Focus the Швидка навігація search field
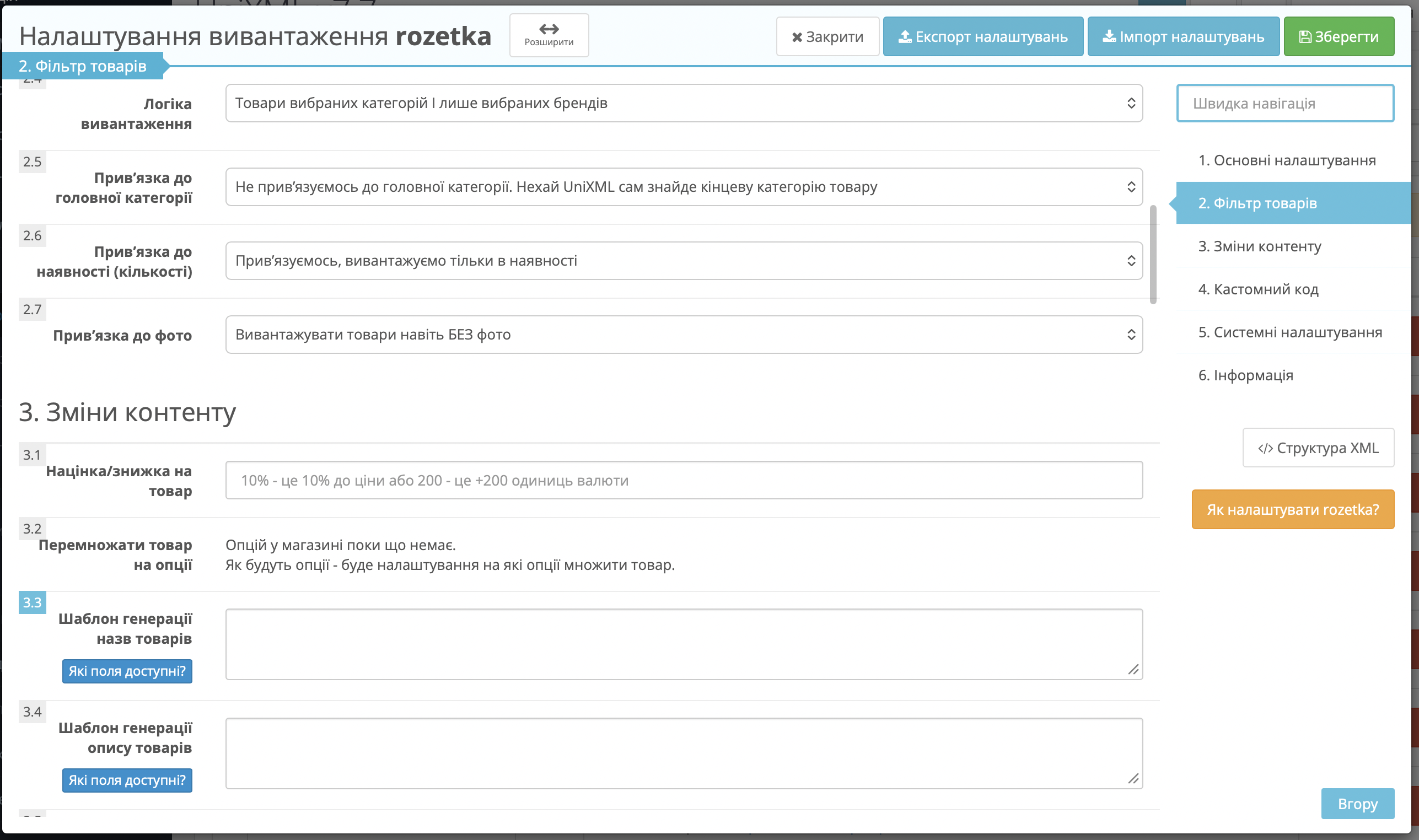Image resolution: width=1419 pixels, height=840 pixels. pos(1285,103)
